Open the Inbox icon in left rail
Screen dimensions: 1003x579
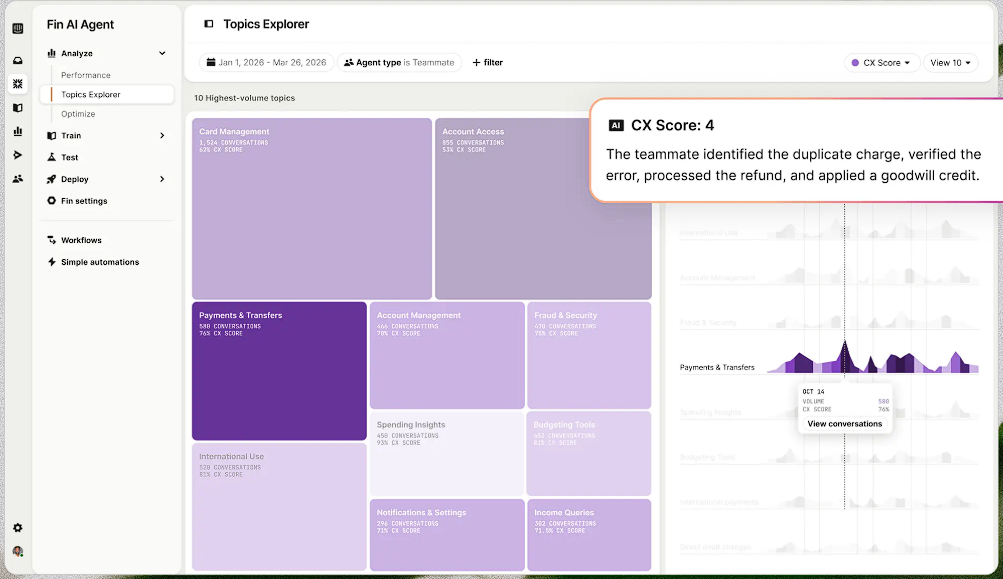[17, 60]
